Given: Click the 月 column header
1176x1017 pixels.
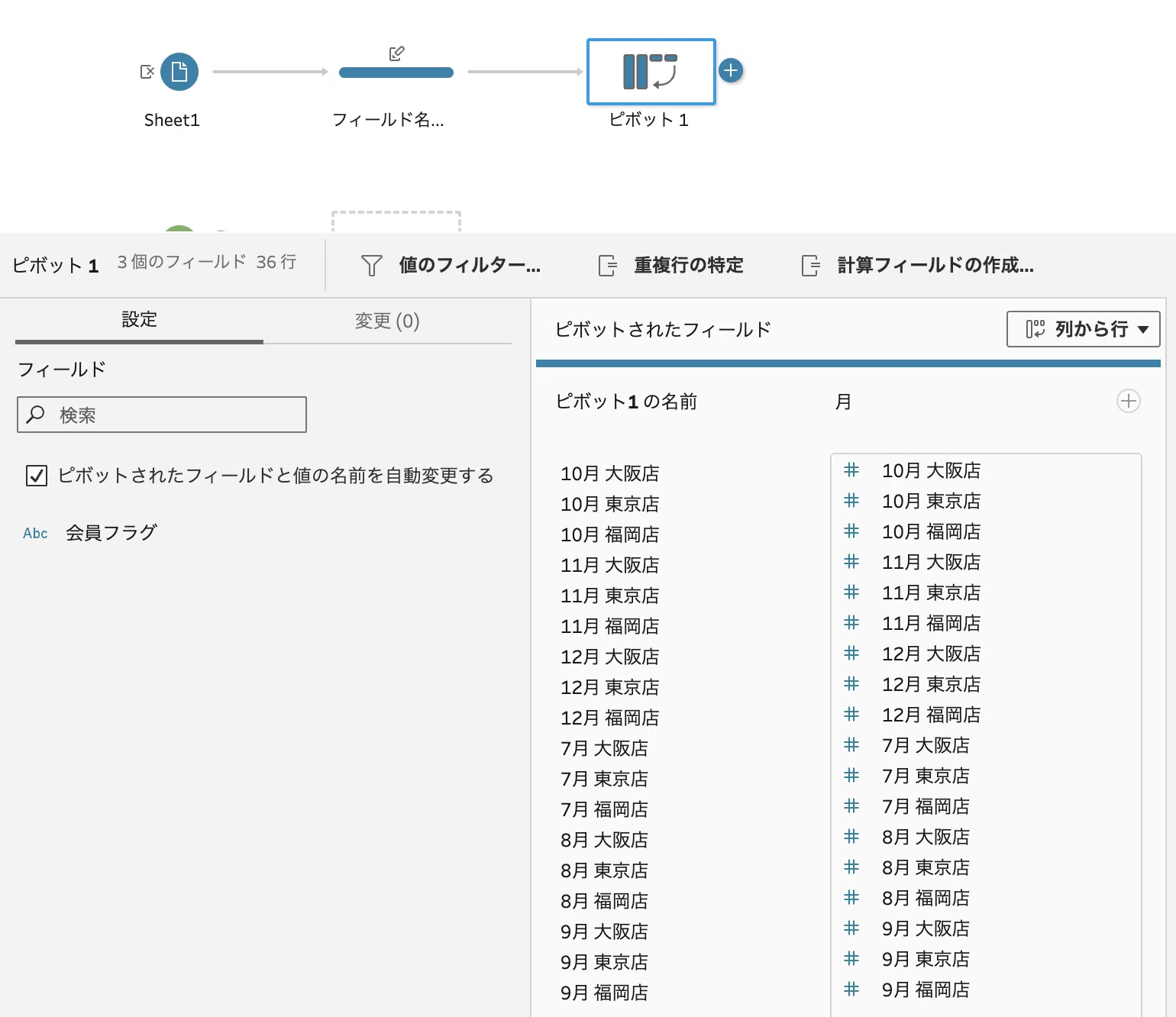Looking at the screenshot, I should pyautogui.click(x=843, y=402).
